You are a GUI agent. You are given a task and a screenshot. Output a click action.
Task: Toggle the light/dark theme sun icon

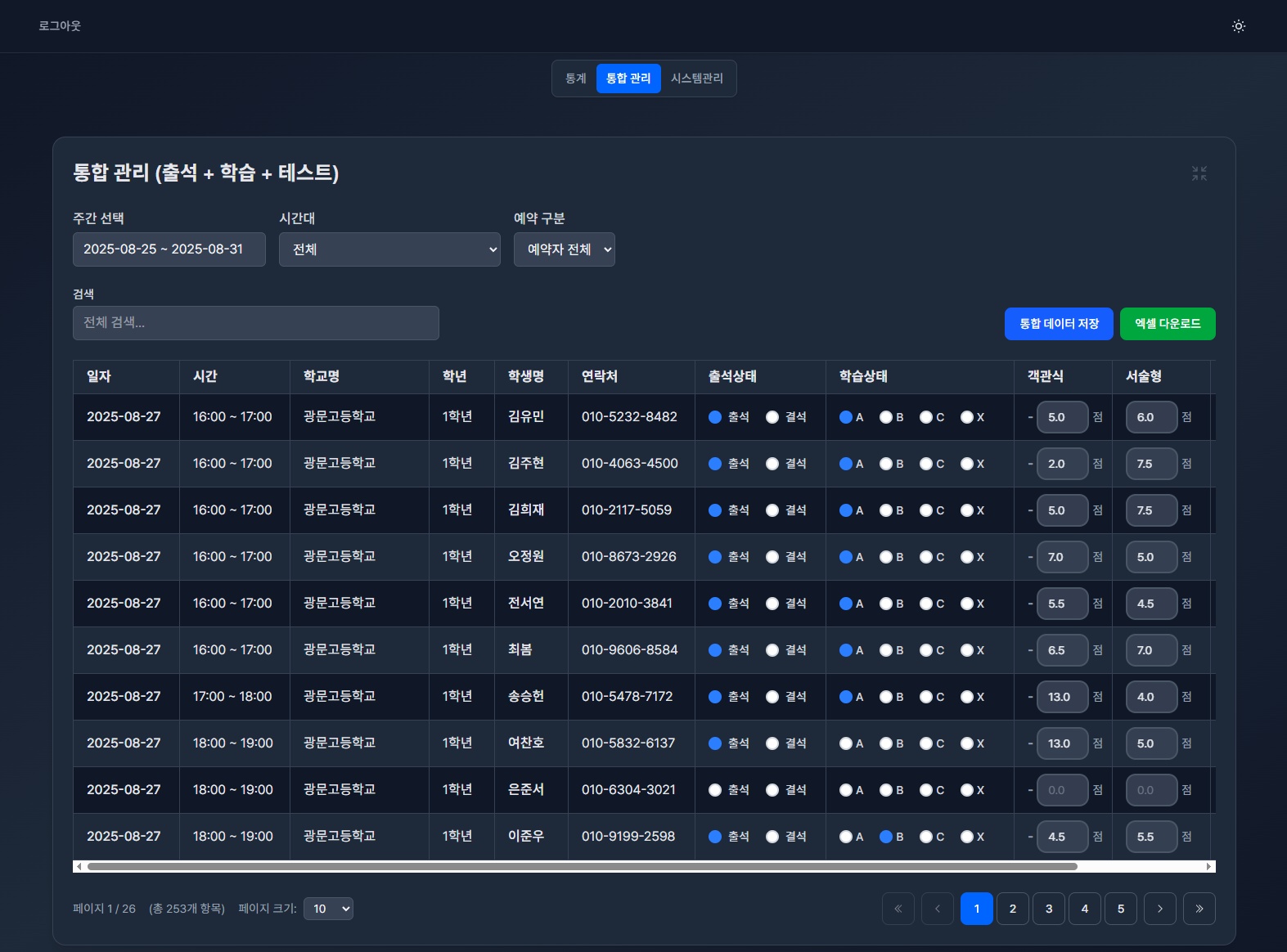[1239, 26]
